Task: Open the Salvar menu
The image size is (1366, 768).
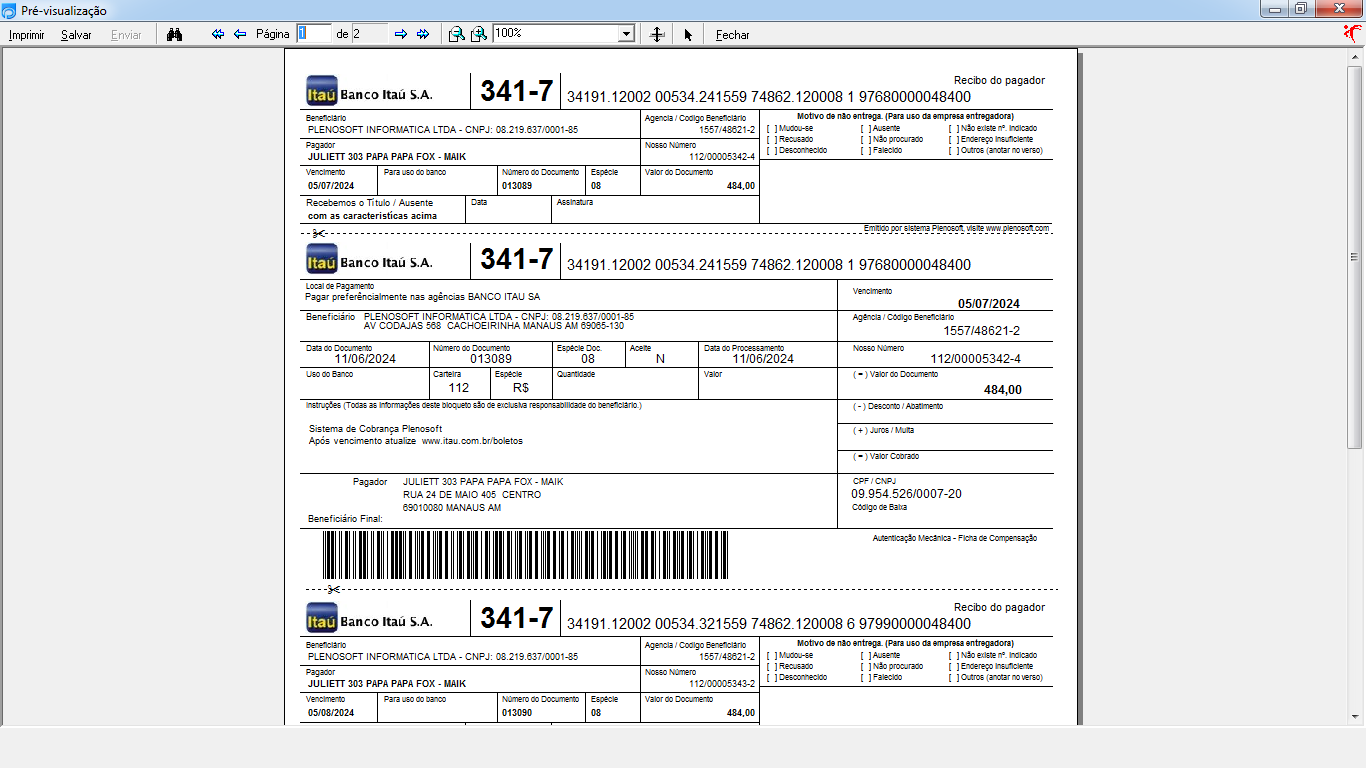Action: [76, 35]
